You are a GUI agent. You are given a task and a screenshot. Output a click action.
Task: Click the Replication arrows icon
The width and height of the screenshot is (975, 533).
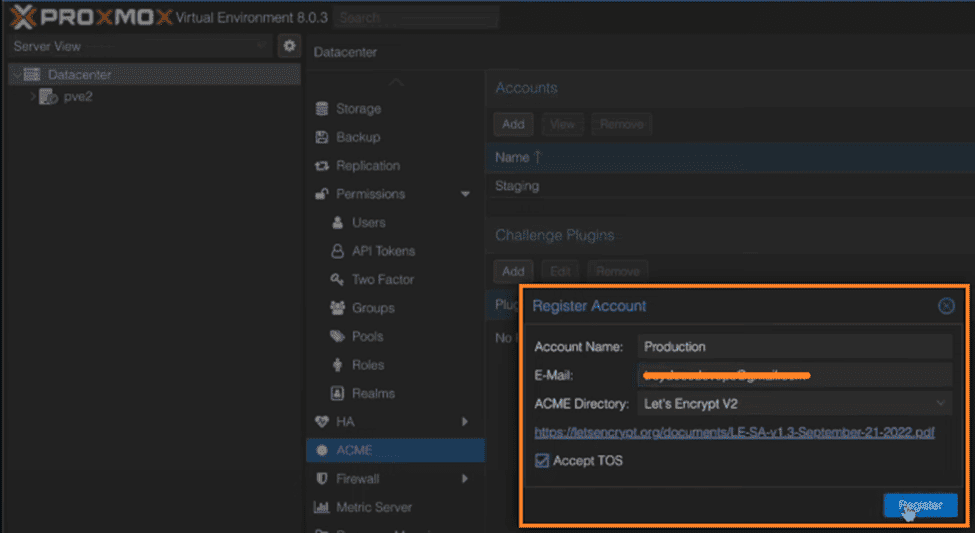(321, 165)
